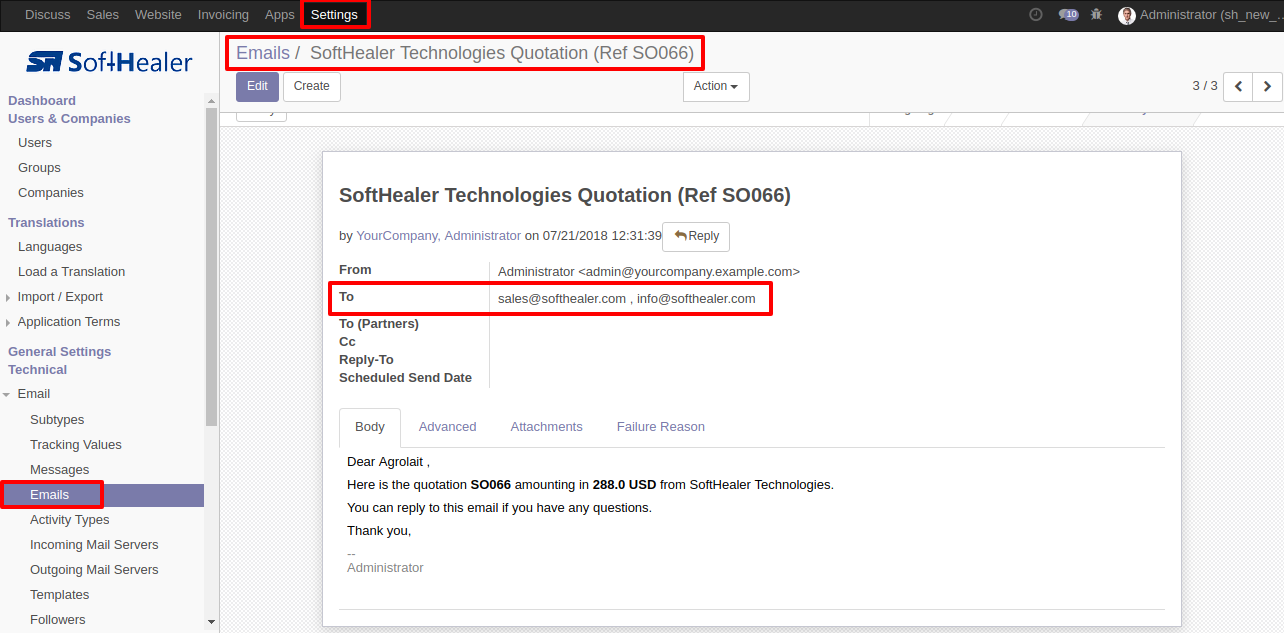1284x633 pixels.
Task: Click the SoftHealer logo
Action: [109, 62]
